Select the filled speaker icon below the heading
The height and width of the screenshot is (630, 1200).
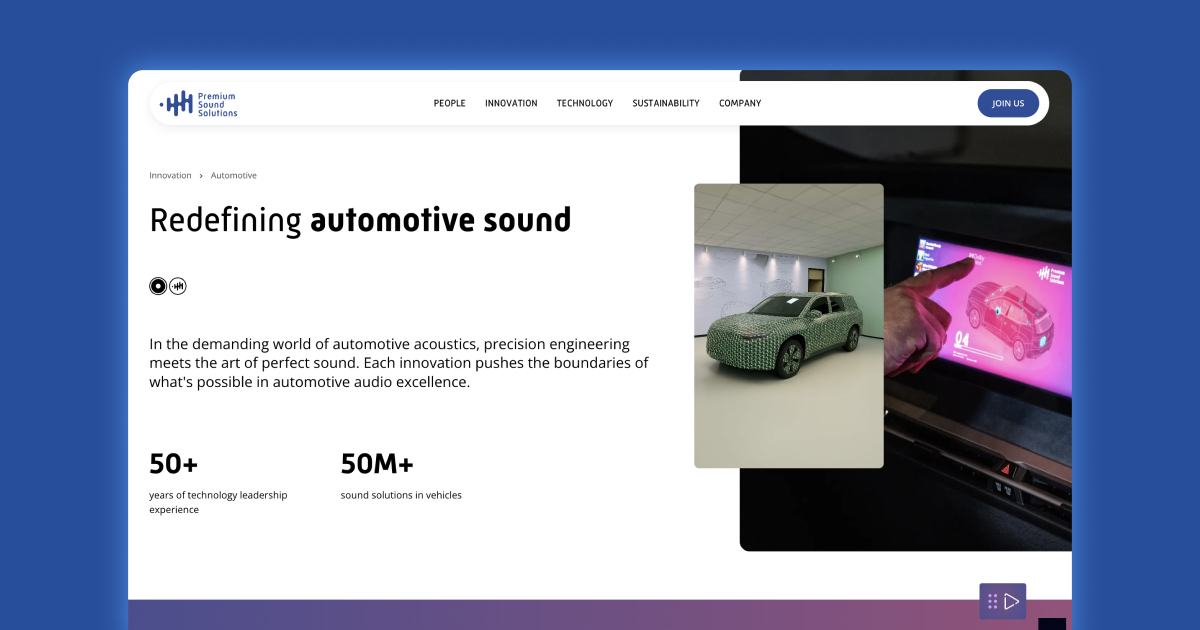tap(158, 286)
